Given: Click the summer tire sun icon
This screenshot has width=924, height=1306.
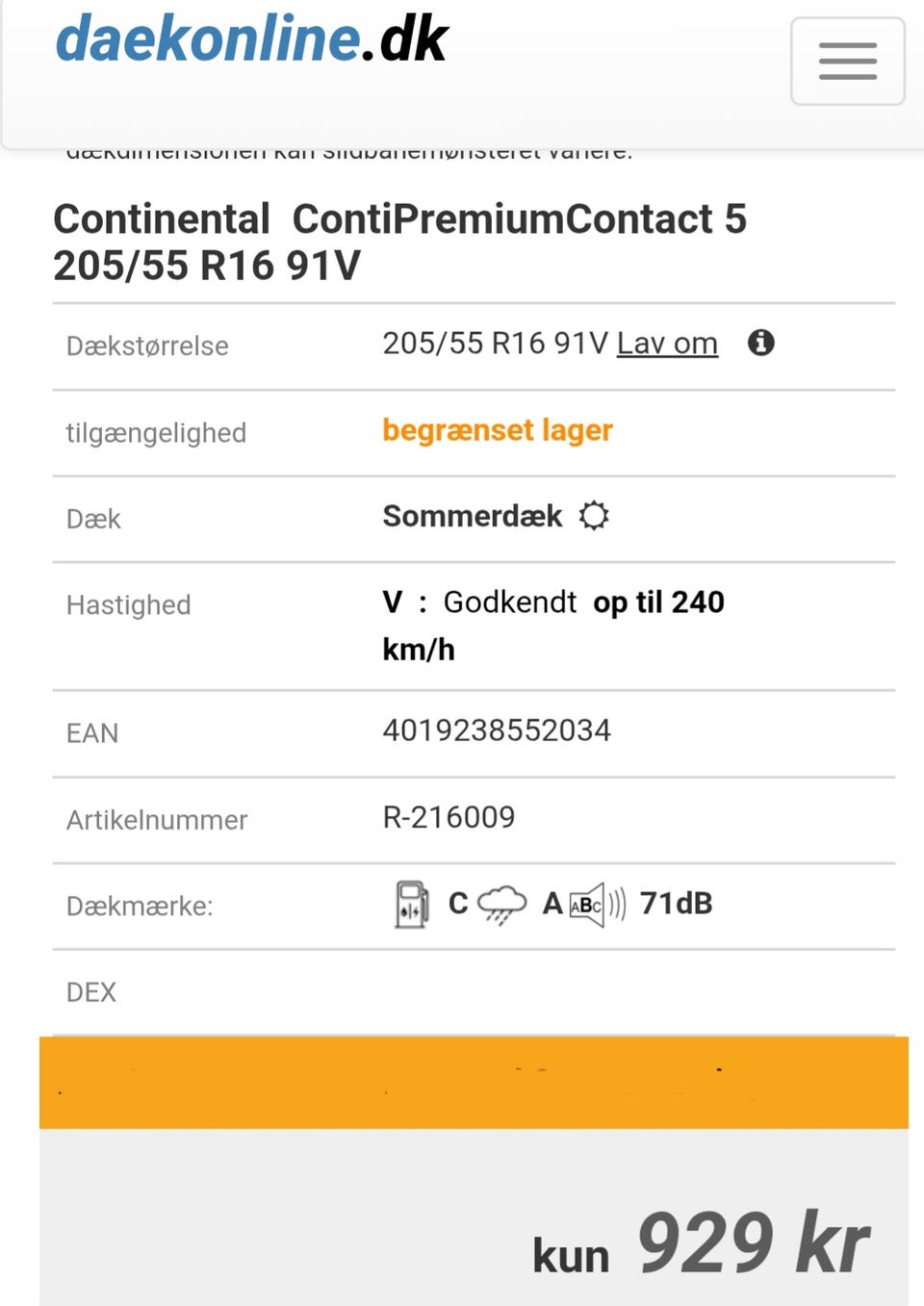Looking at the screenshot, I should click(594, 516).
